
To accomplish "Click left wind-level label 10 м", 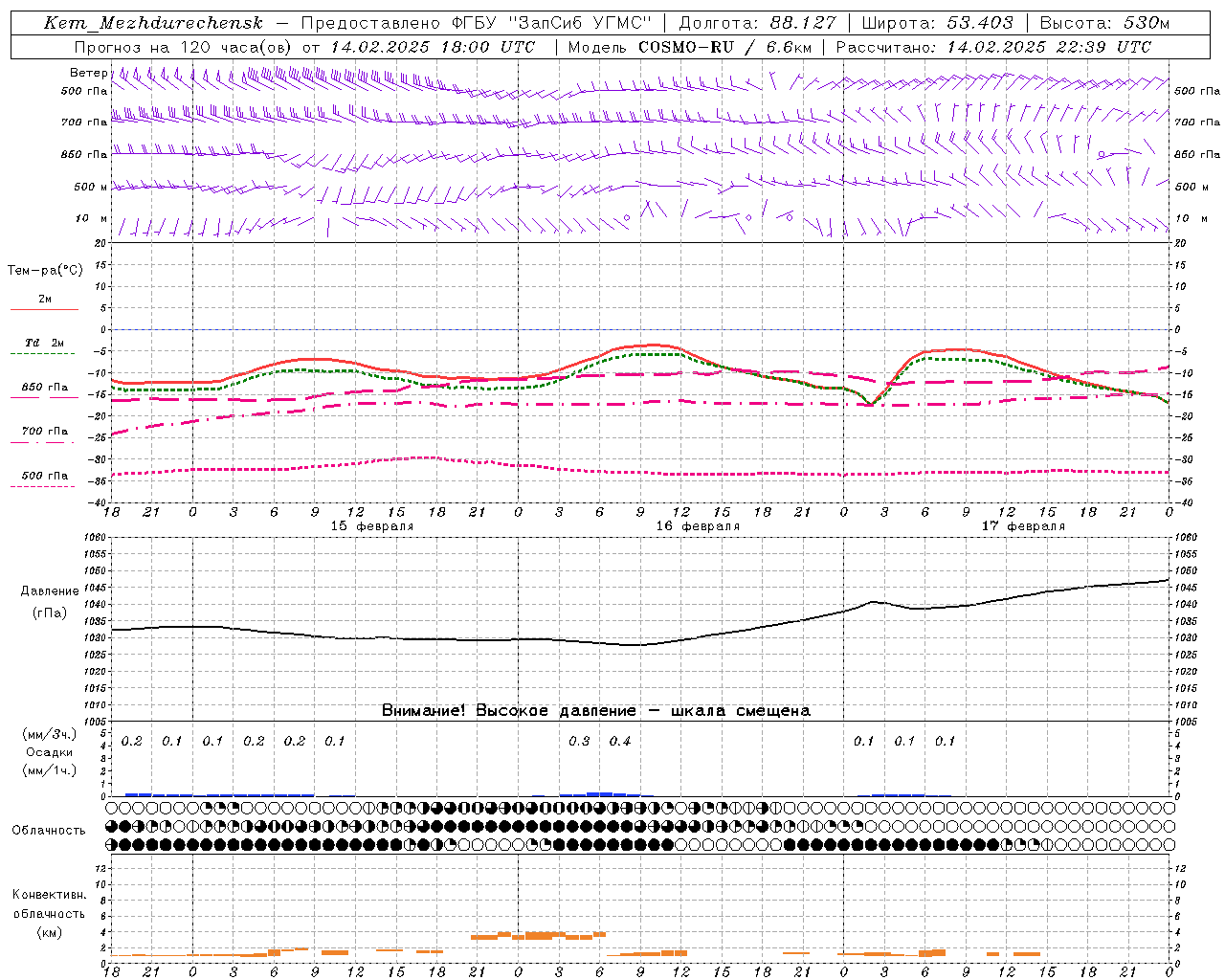I will click(x=91, y=218).
